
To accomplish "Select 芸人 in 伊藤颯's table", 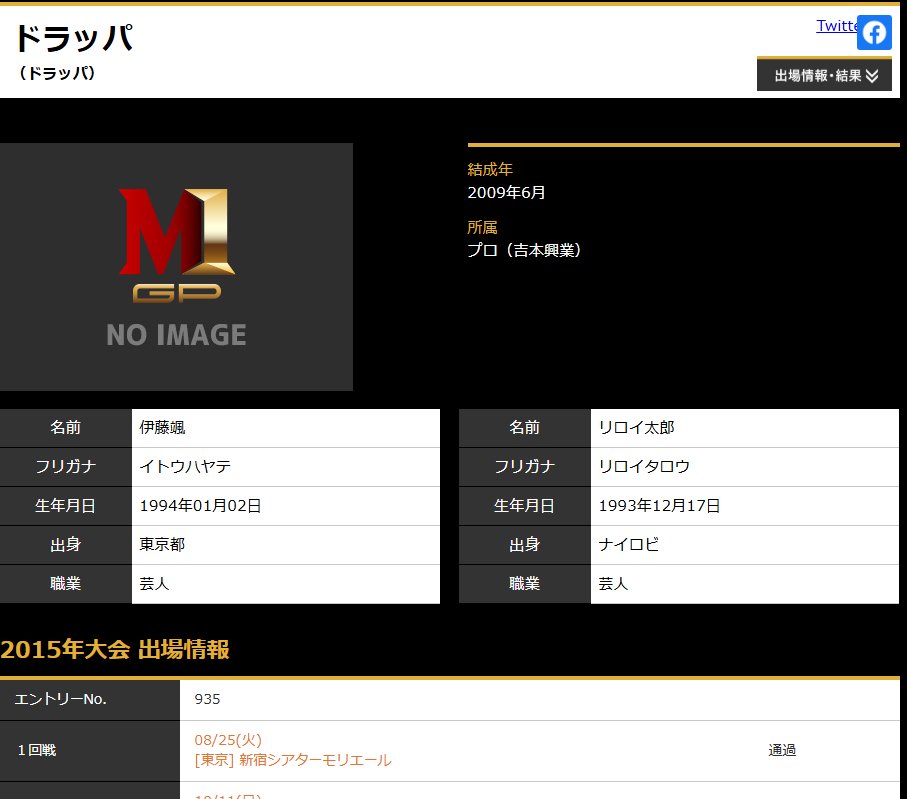I will (154, 584).
